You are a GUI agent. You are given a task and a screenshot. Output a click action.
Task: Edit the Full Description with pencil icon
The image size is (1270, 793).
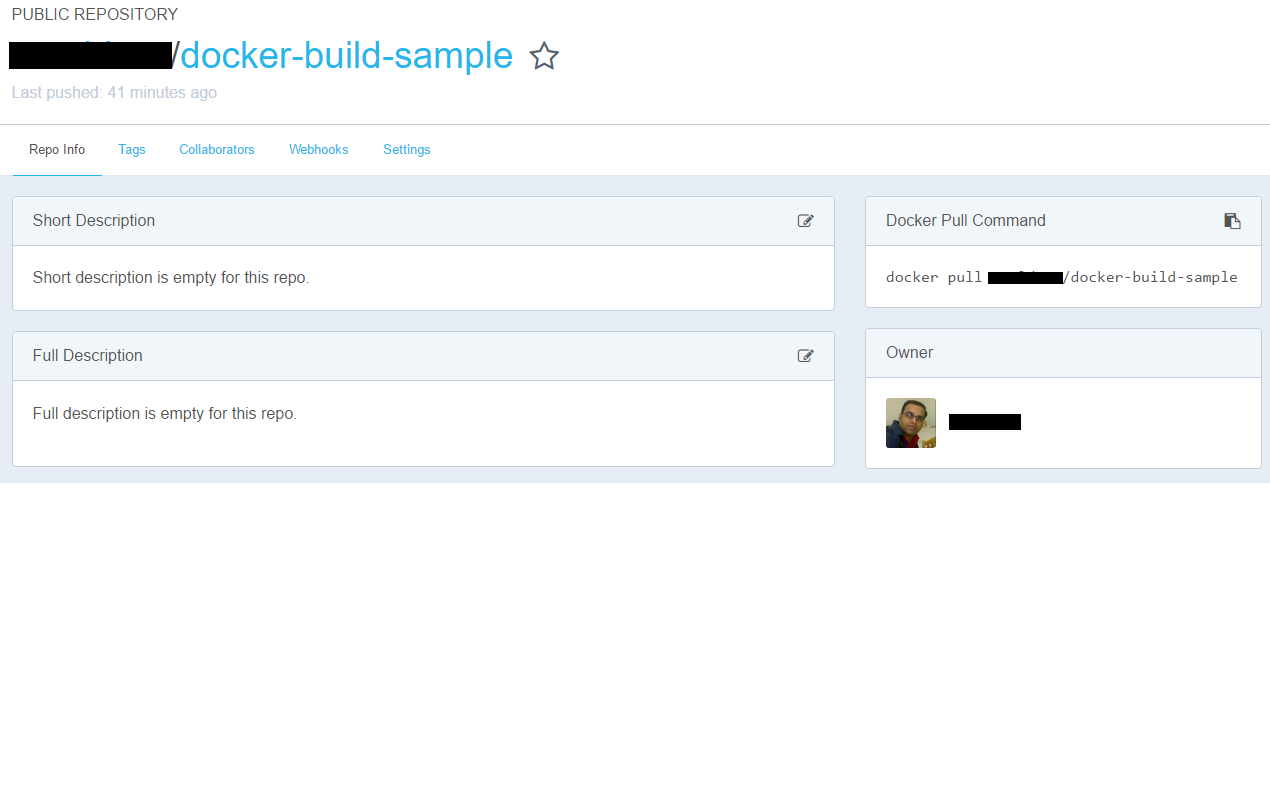[805, 356]
